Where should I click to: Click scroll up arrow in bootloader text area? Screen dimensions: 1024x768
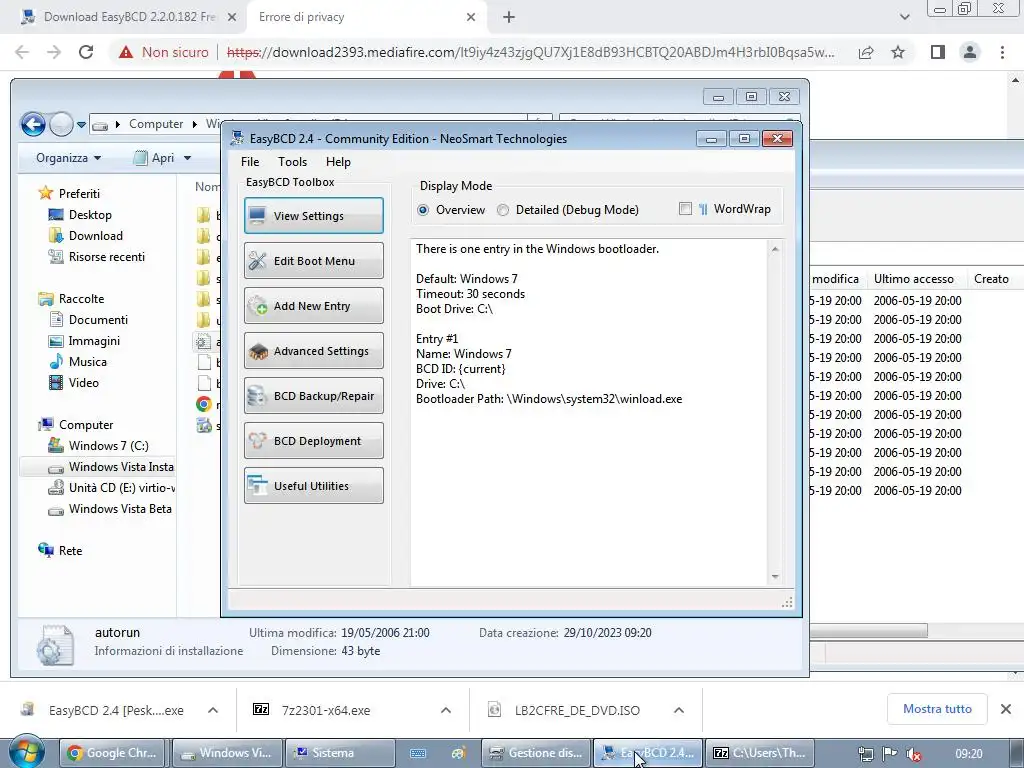tap(775, 249)
